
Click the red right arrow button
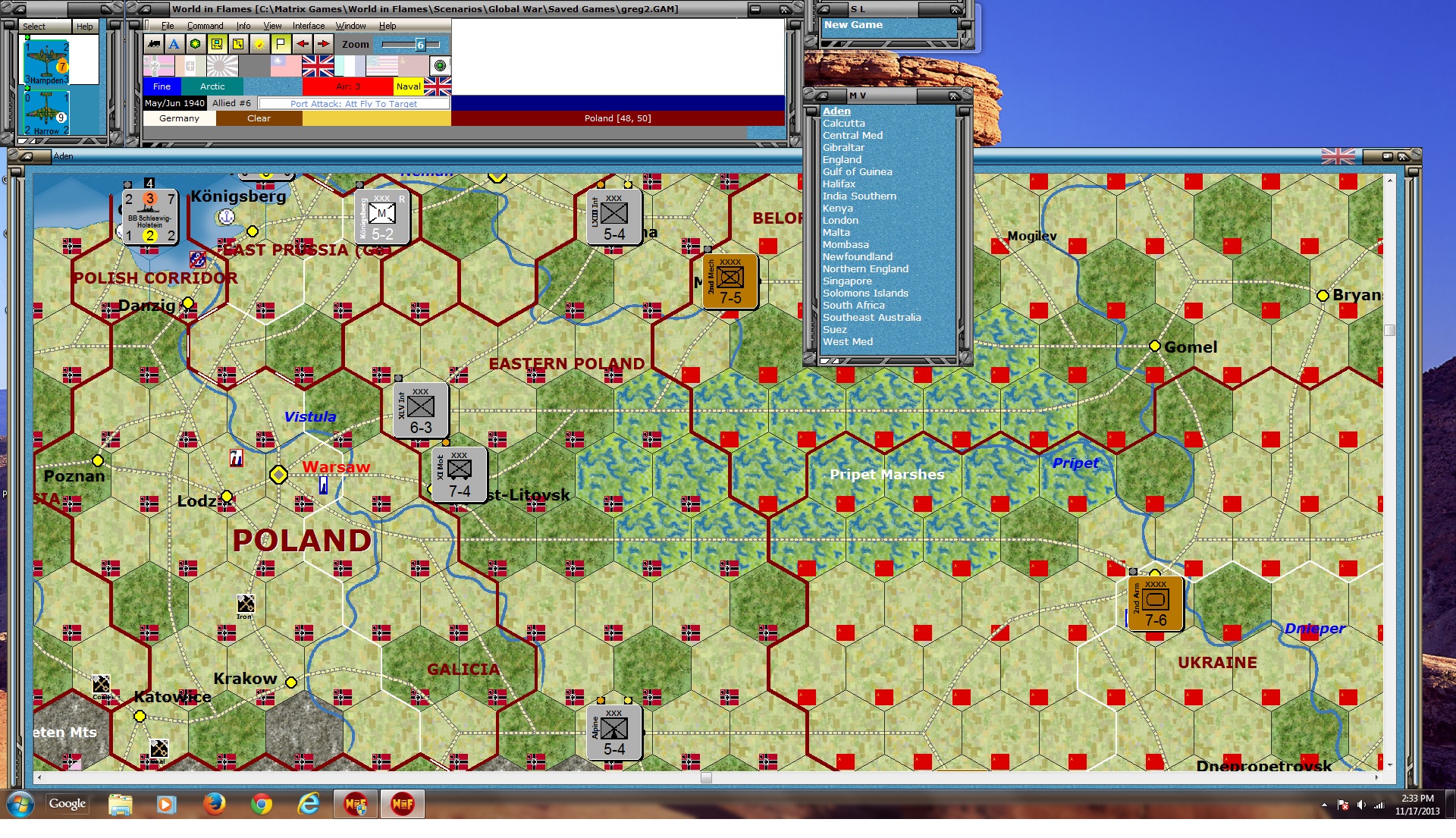point(323,44)
